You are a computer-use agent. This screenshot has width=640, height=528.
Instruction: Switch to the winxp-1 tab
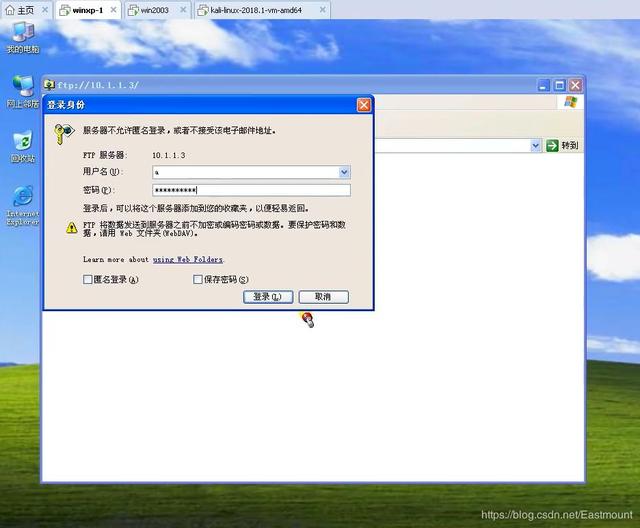pos(88,10)
